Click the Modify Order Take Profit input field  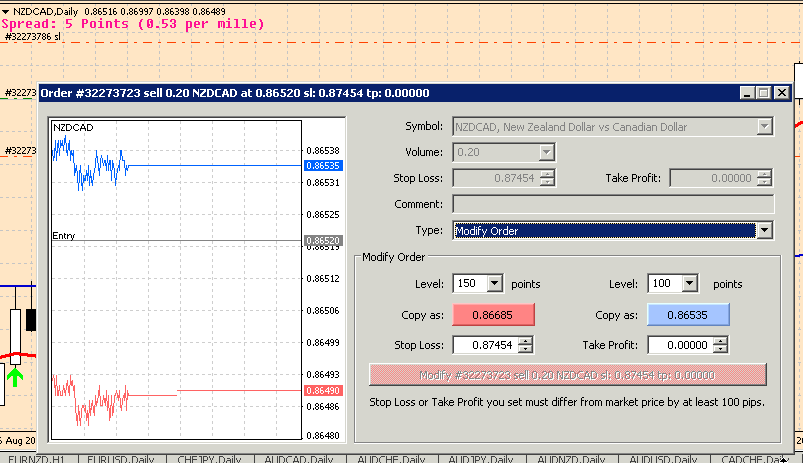pos(681,345)
